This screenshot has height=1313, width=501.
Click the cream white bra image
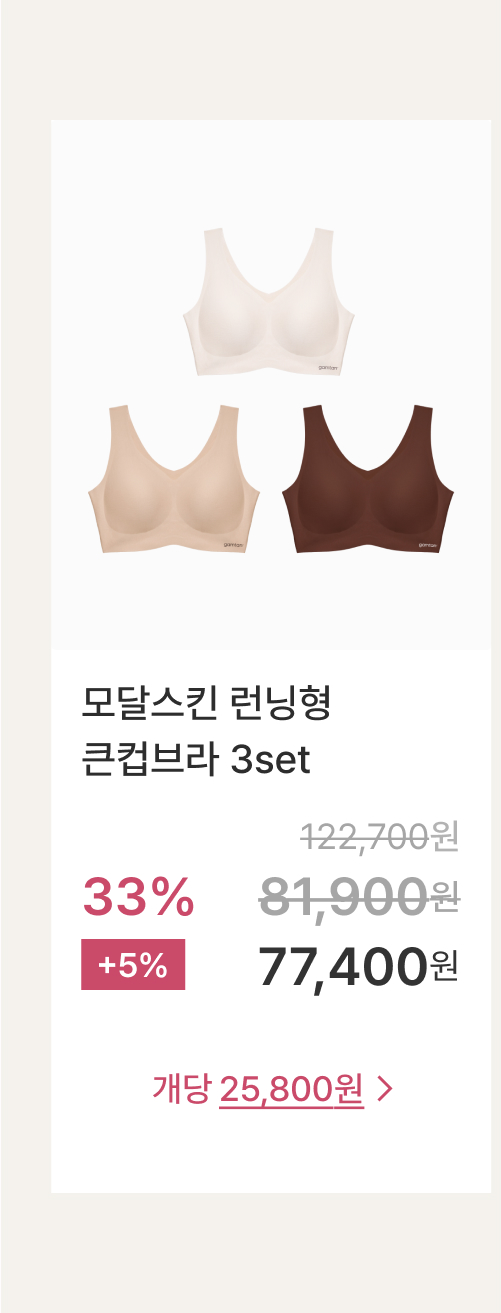pos(270,302)
